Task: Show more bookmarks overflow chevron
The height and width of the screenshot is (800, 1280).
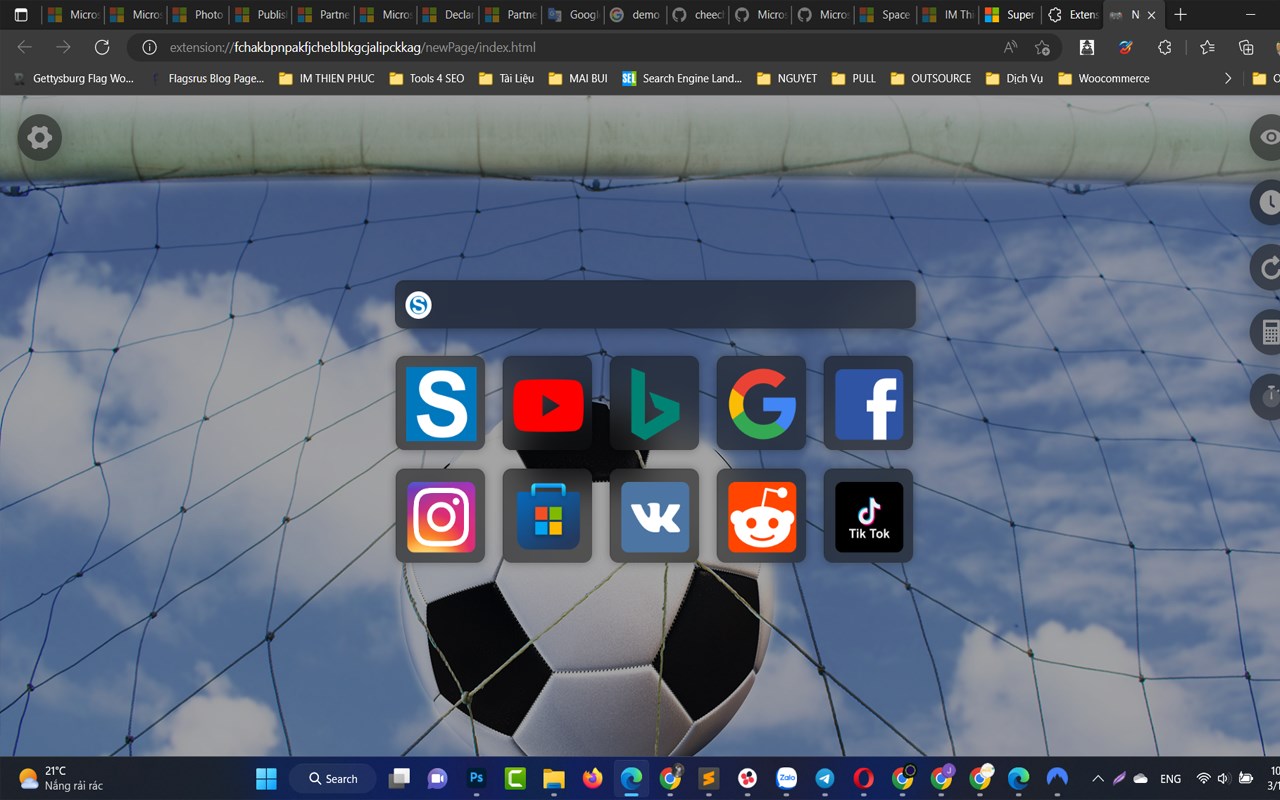Action: point(1228,78)
